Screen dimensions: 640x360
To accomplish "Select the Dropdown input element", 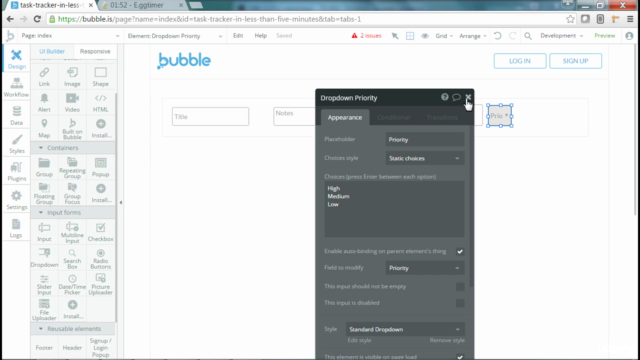I will 44,258.
